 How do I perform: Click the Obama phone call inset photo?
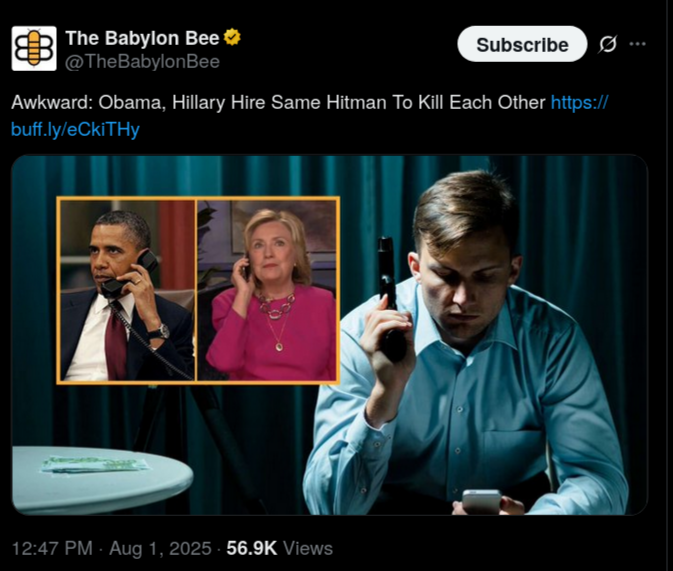127,290
